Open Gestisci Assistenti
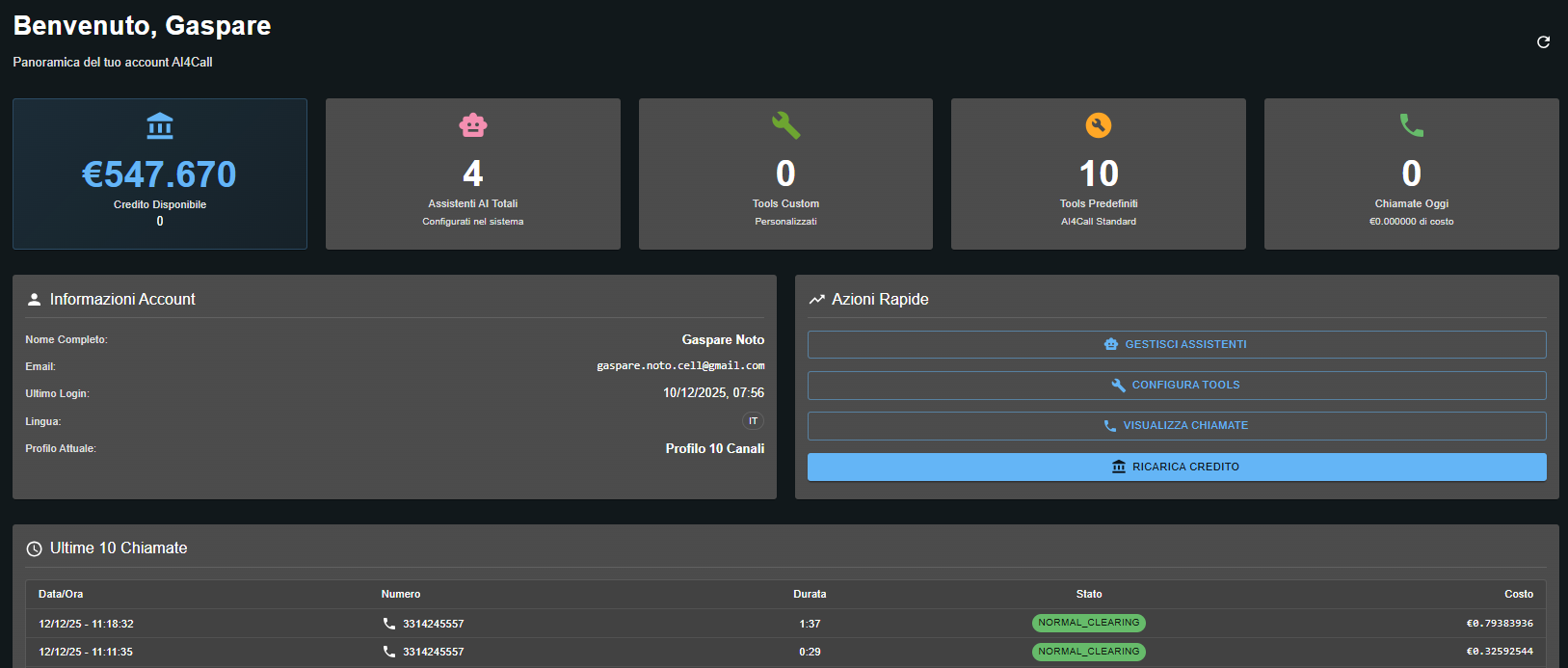 [x=1177, y=344]
